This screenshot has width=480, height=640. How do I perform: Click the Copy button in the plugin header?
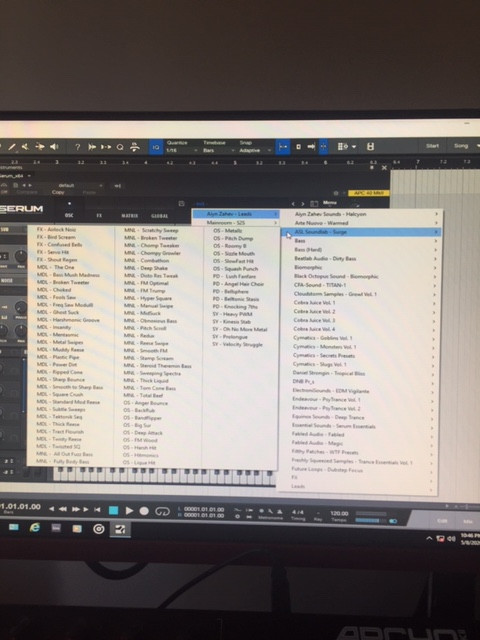(x=58, y=192)
